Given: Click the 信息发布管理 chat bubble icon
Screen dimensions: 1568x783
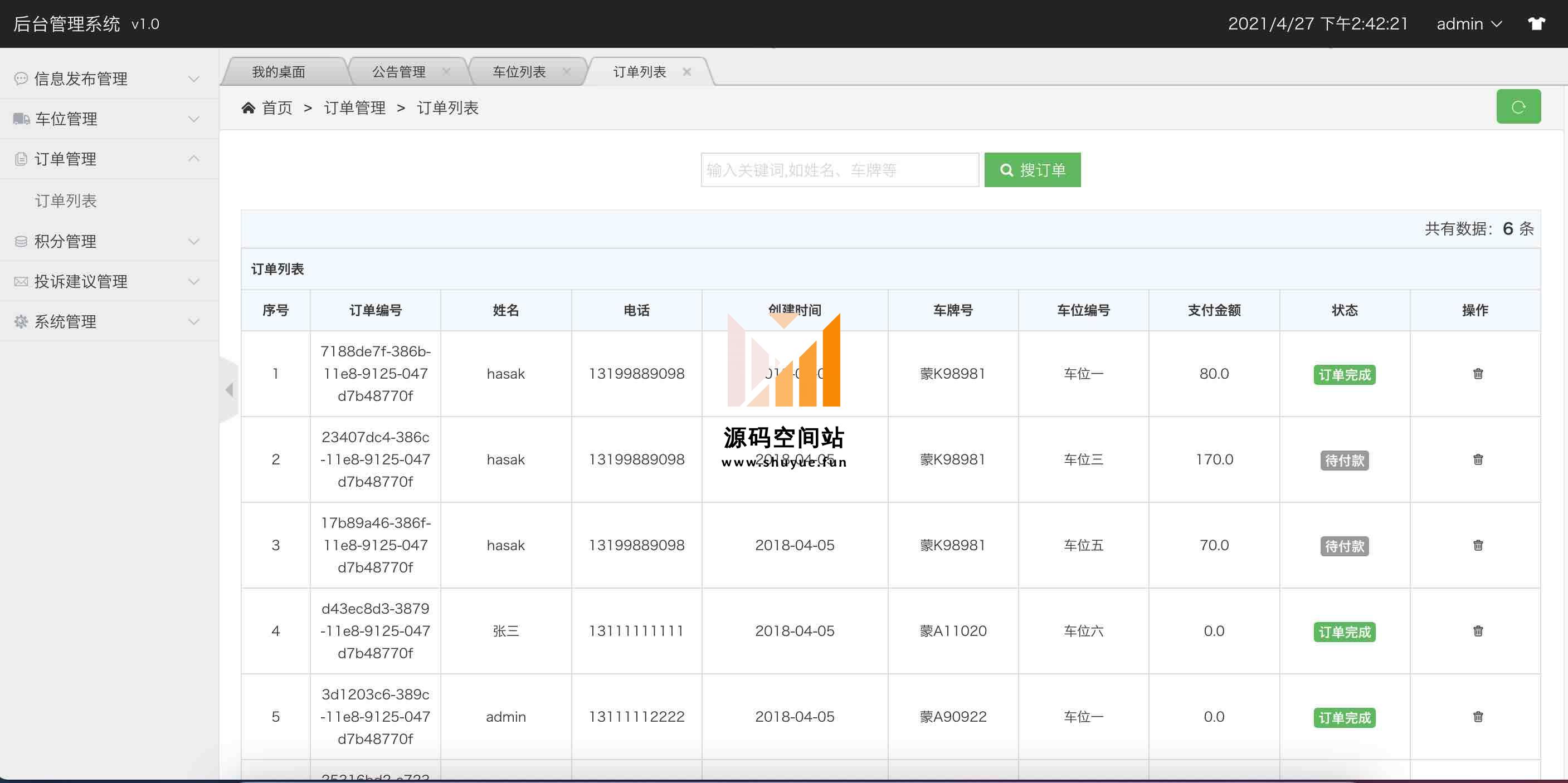Looking at the screenshot, I should (x=21, y=79).
